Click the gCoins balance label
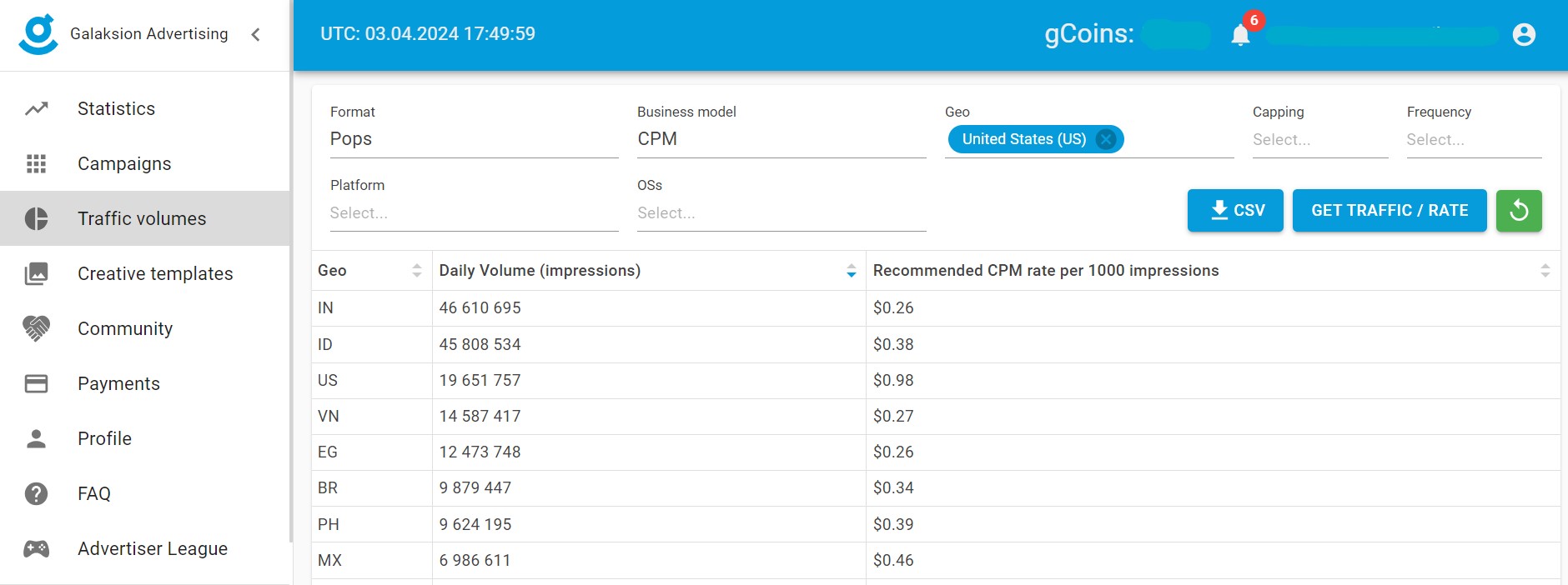This screenshot has width=1568, height=585. 1089,33
